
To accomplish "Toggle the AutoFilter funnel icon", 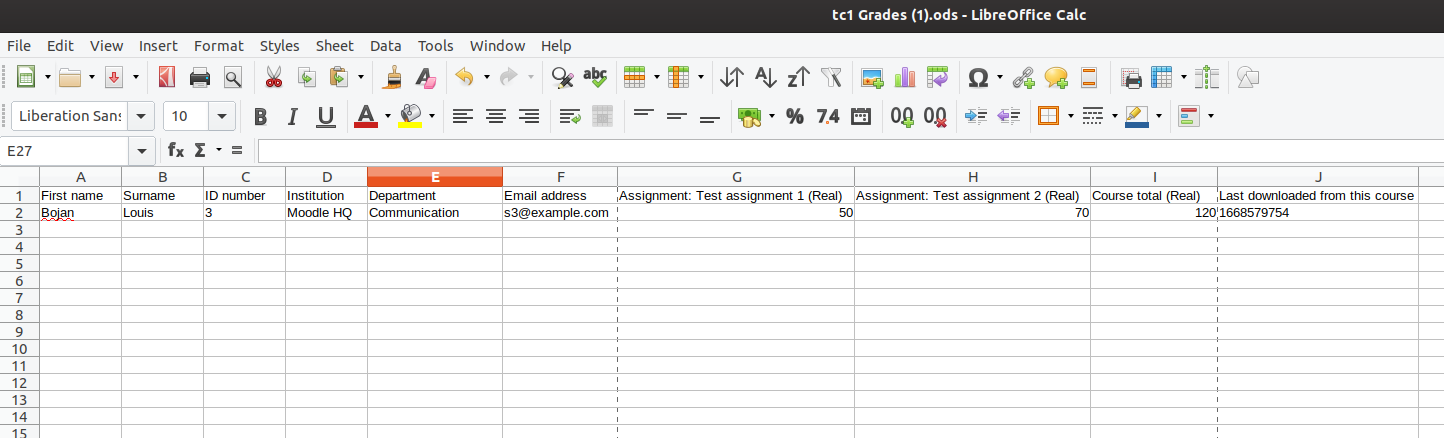I will click(831, 77).
